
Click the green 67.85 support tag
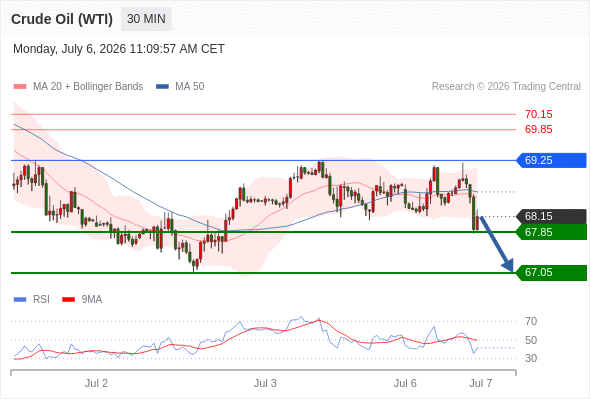551,232
